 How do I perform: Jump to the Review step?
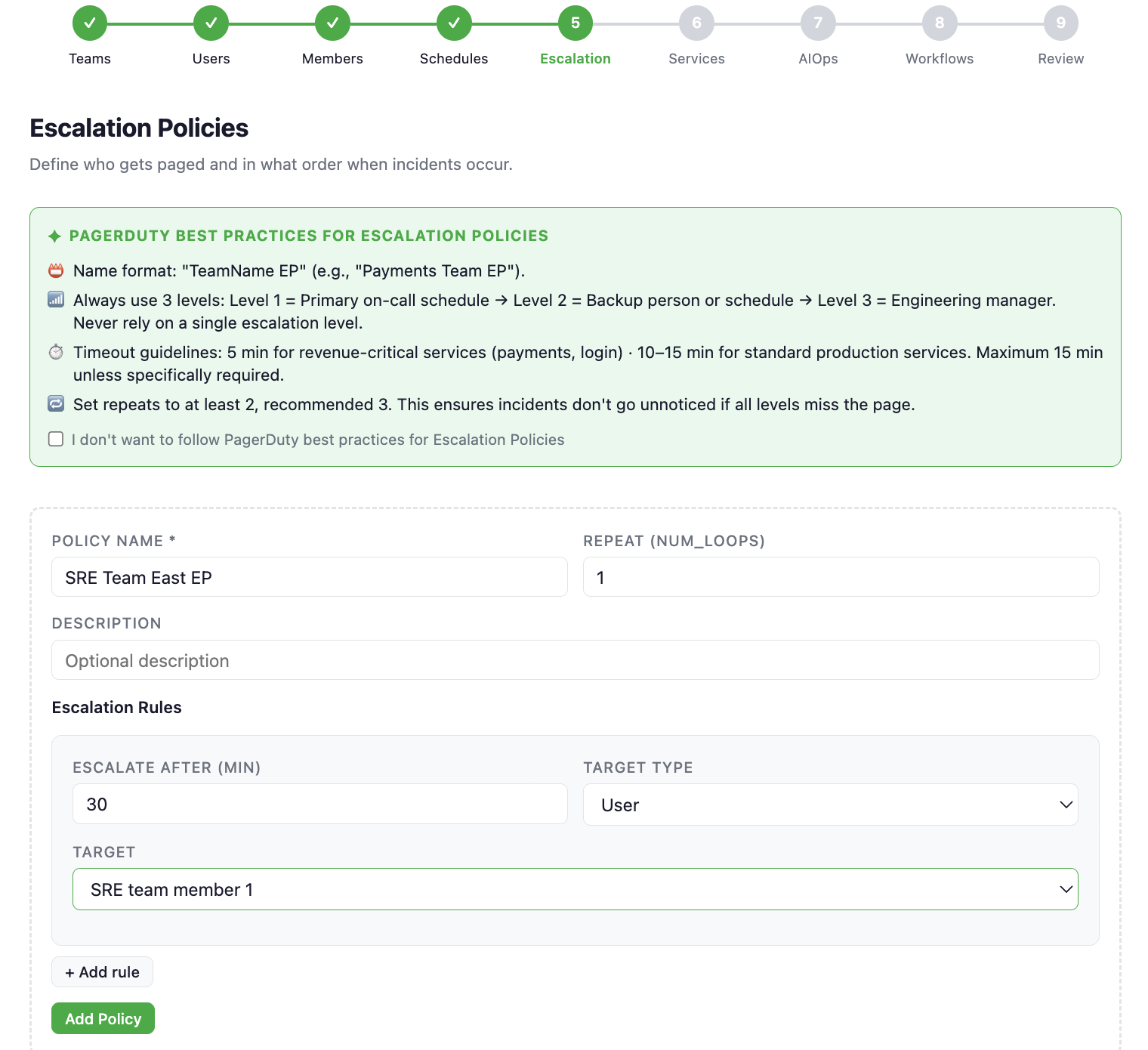1061,23
